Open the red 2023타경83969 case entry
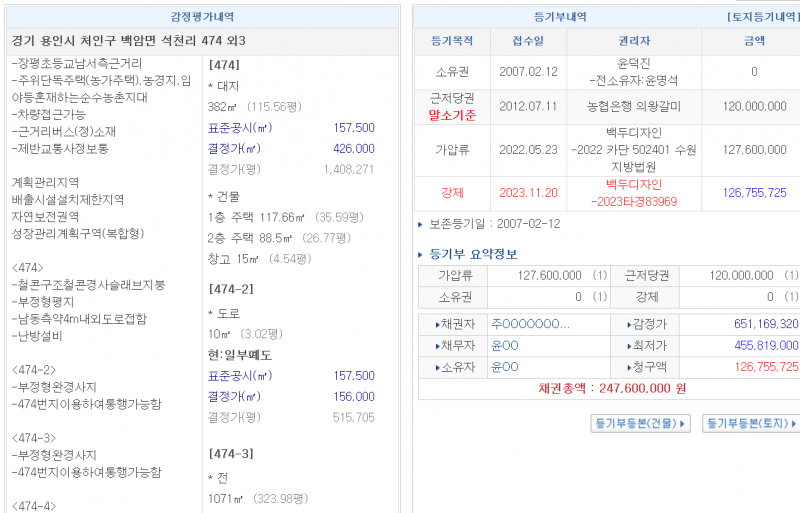The width and height of the screenshot is (800, 513). [x=641, y=201]
